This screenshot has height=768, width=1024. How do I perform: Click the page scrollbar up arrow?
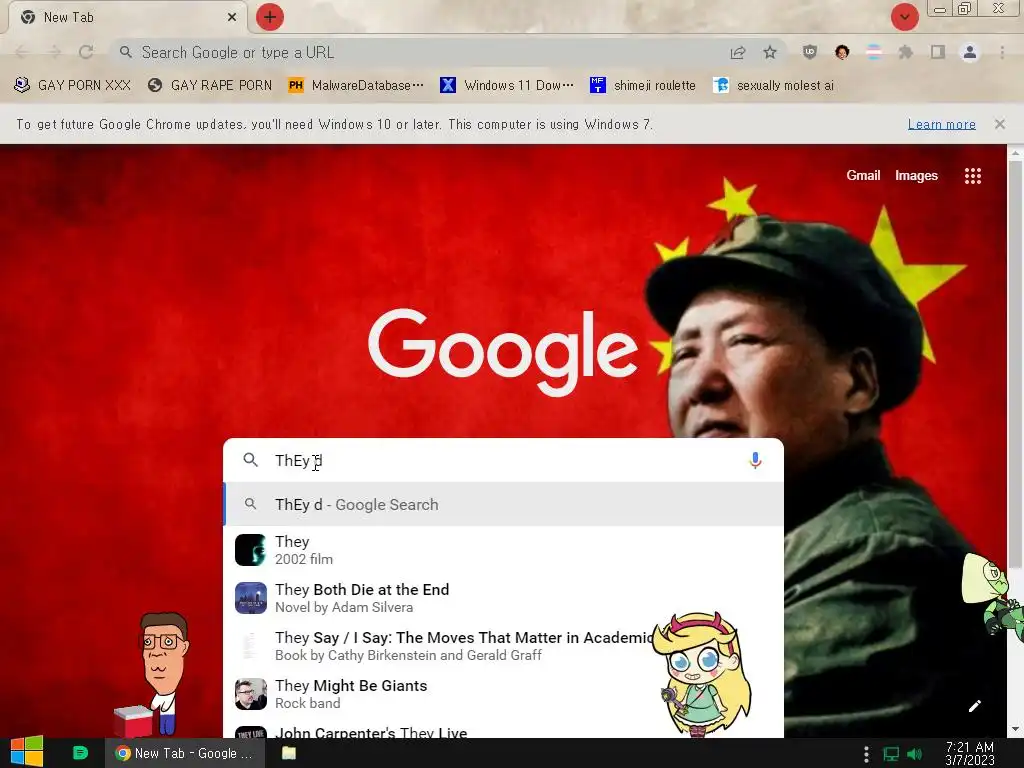1015,153
